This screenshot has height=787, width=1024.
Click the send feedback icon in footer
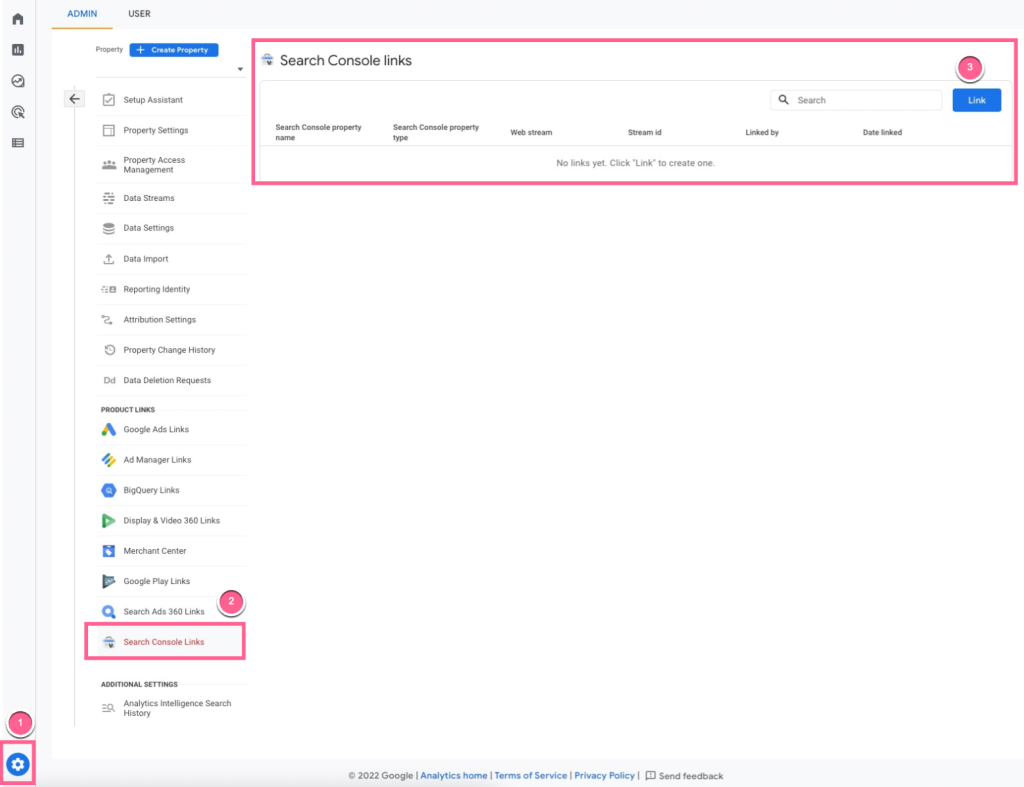pyautogui.click(x=650, y=776)
